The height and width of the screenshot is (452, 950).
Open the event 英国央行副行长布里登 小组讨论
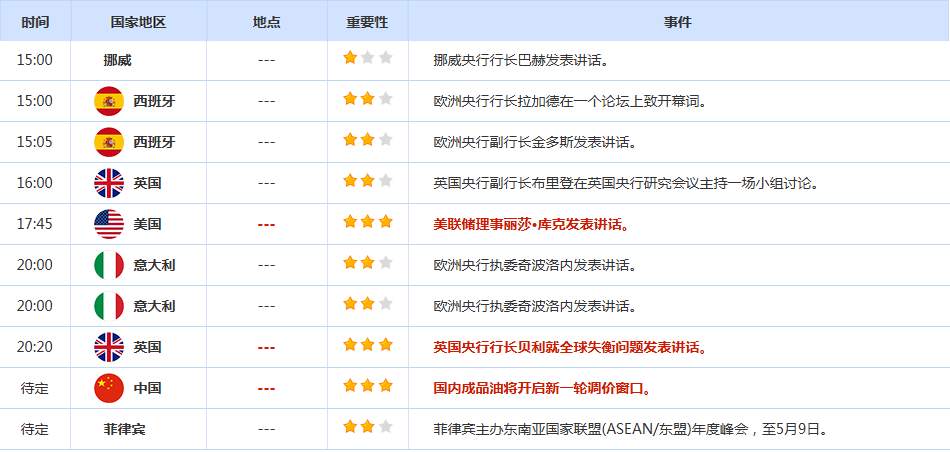click(626, 183)
